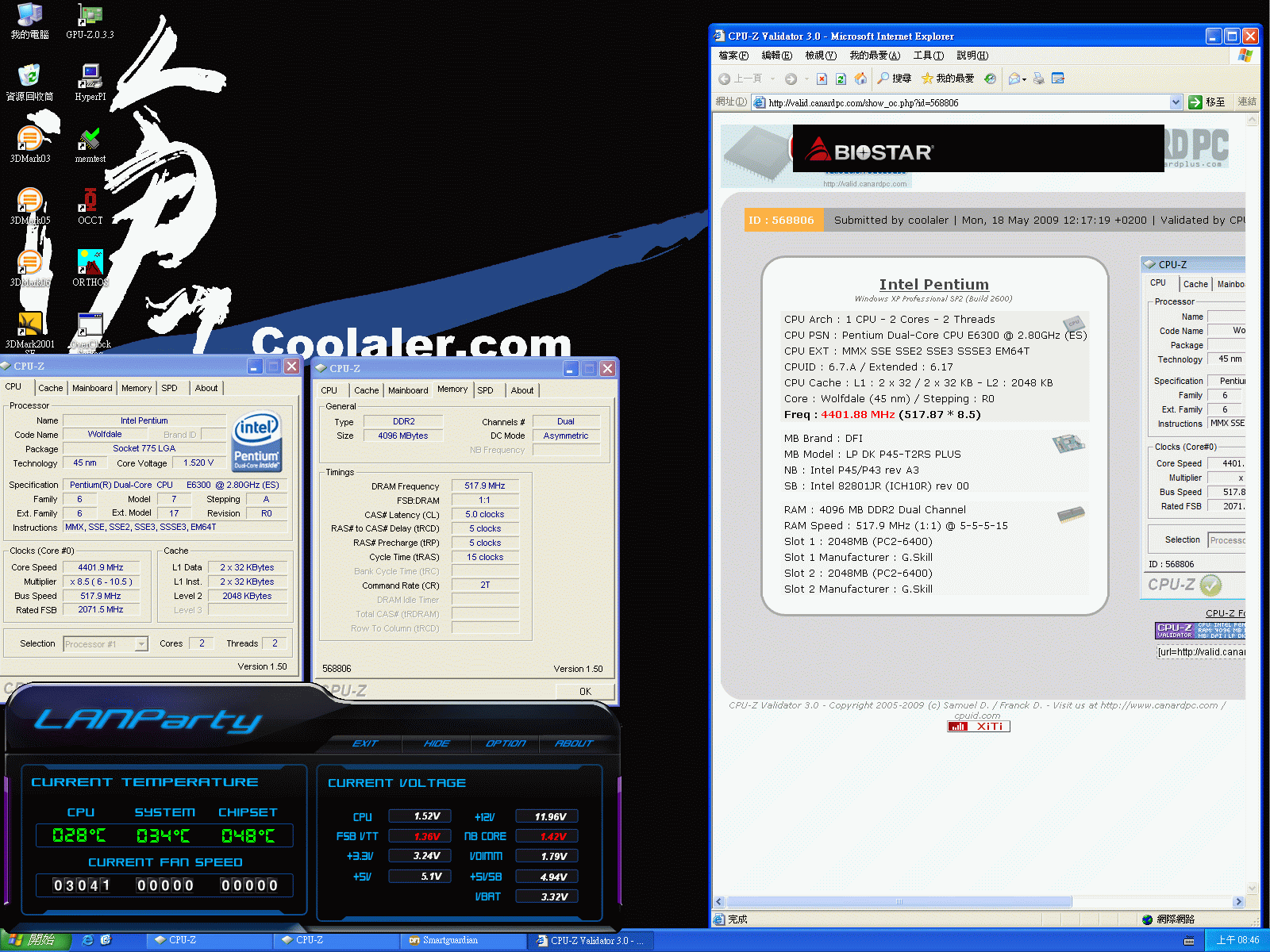This screenshot has height=952, width=1270.
Task: Open About tab in left CPU-Z window
Action: [206, 388]
